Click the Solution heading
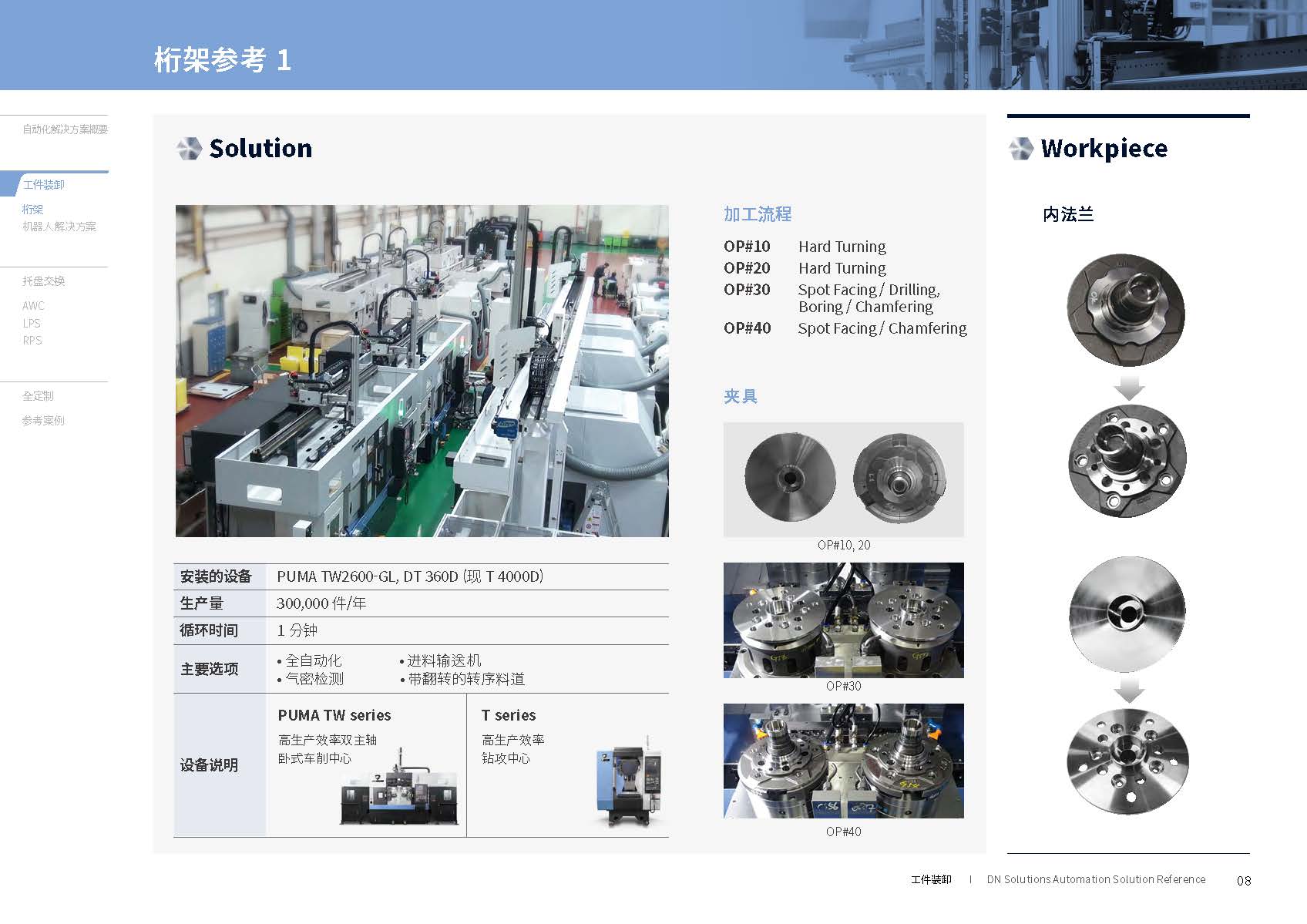 [260, 148]
